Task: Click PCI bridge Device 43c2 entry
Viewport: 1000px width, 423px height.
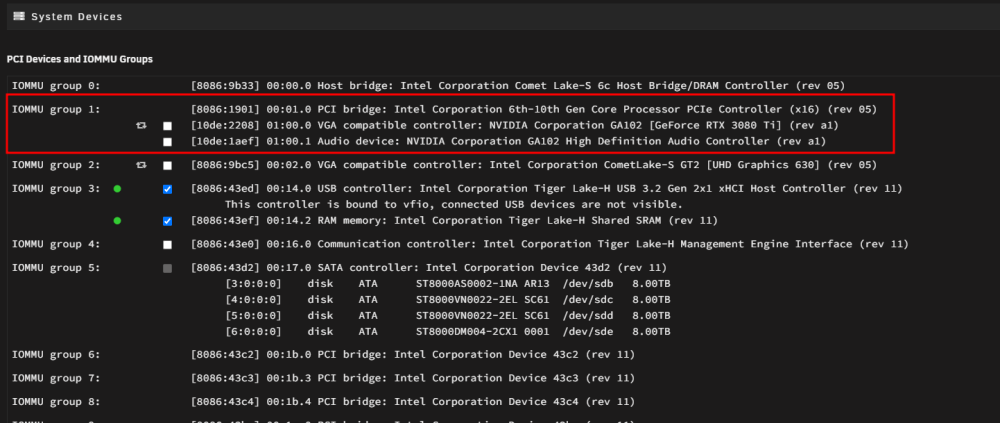Action: click(x=413, y=355)
